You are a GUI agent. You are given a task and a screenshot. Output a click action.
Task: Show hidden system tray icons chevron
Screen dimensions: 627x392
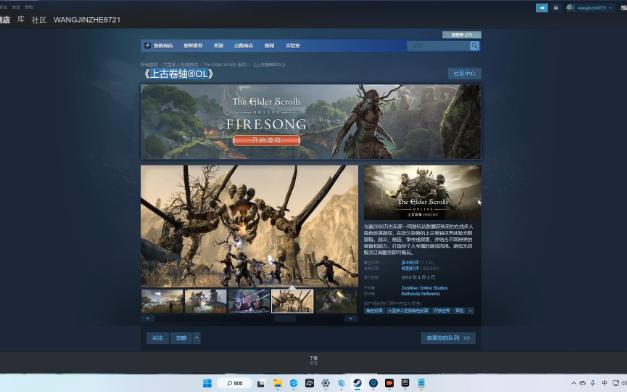point(573,383)
